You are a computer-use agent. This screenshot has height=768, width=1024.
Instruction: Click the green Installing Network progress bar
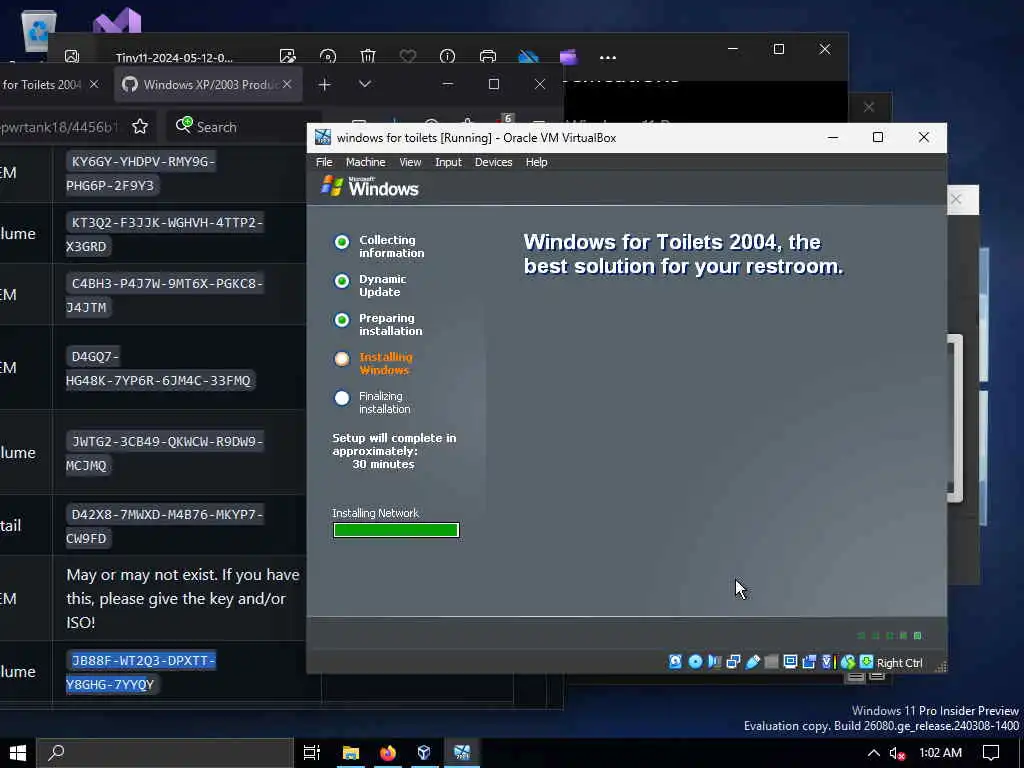(x=396, y=530)
